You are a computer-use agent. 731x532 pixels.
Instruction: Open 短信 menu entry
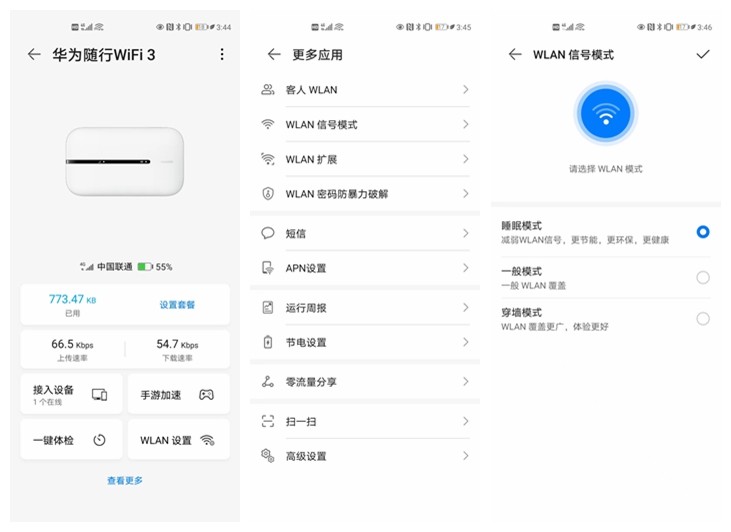point(365,233)
